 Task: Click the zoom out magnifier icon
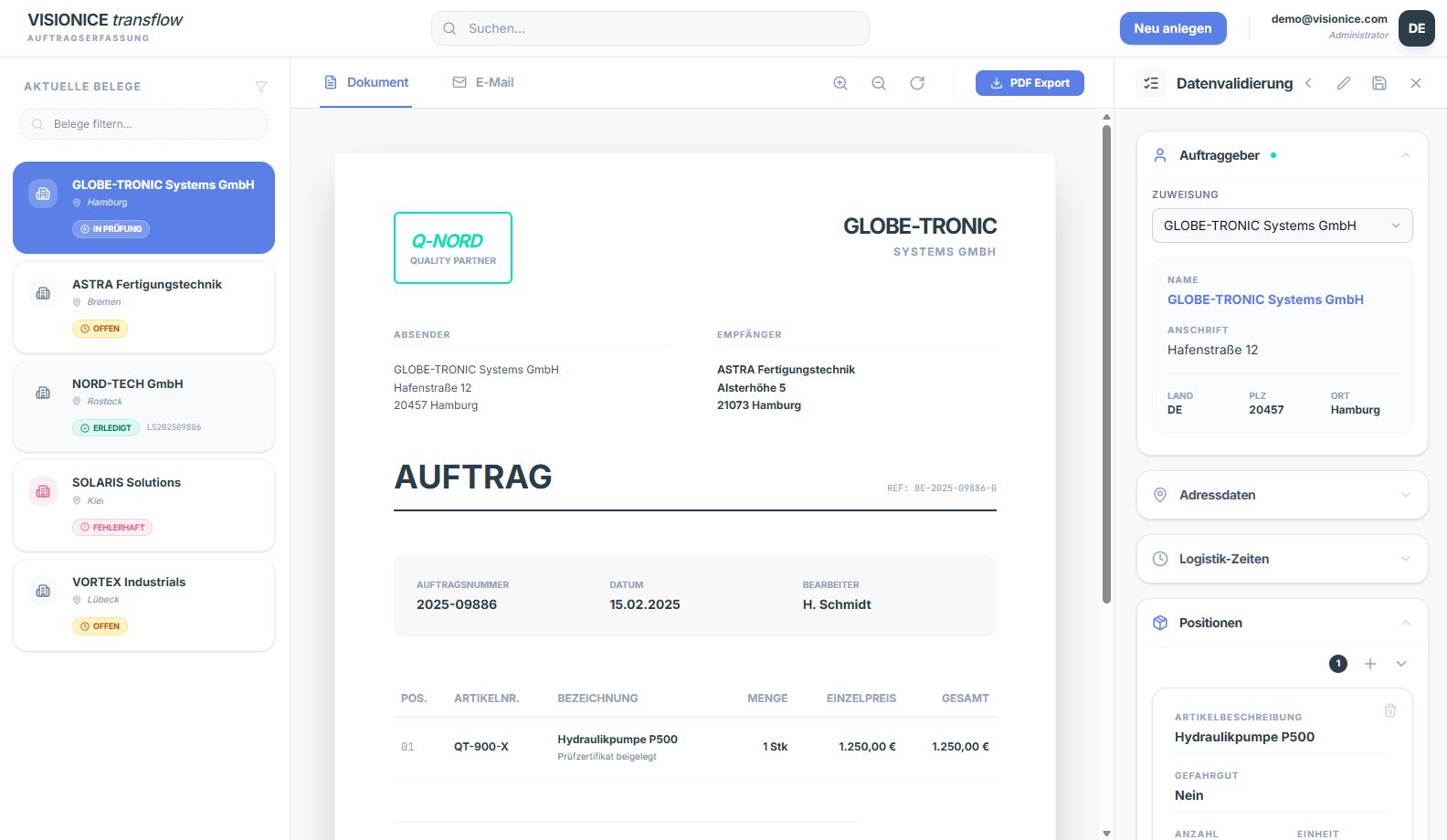[879, 83]
